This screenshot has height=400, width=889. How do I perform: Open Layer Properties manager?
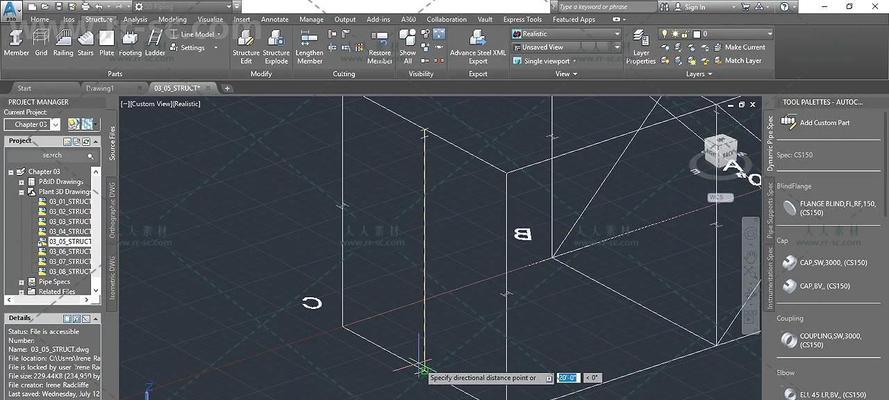(641, 44)
